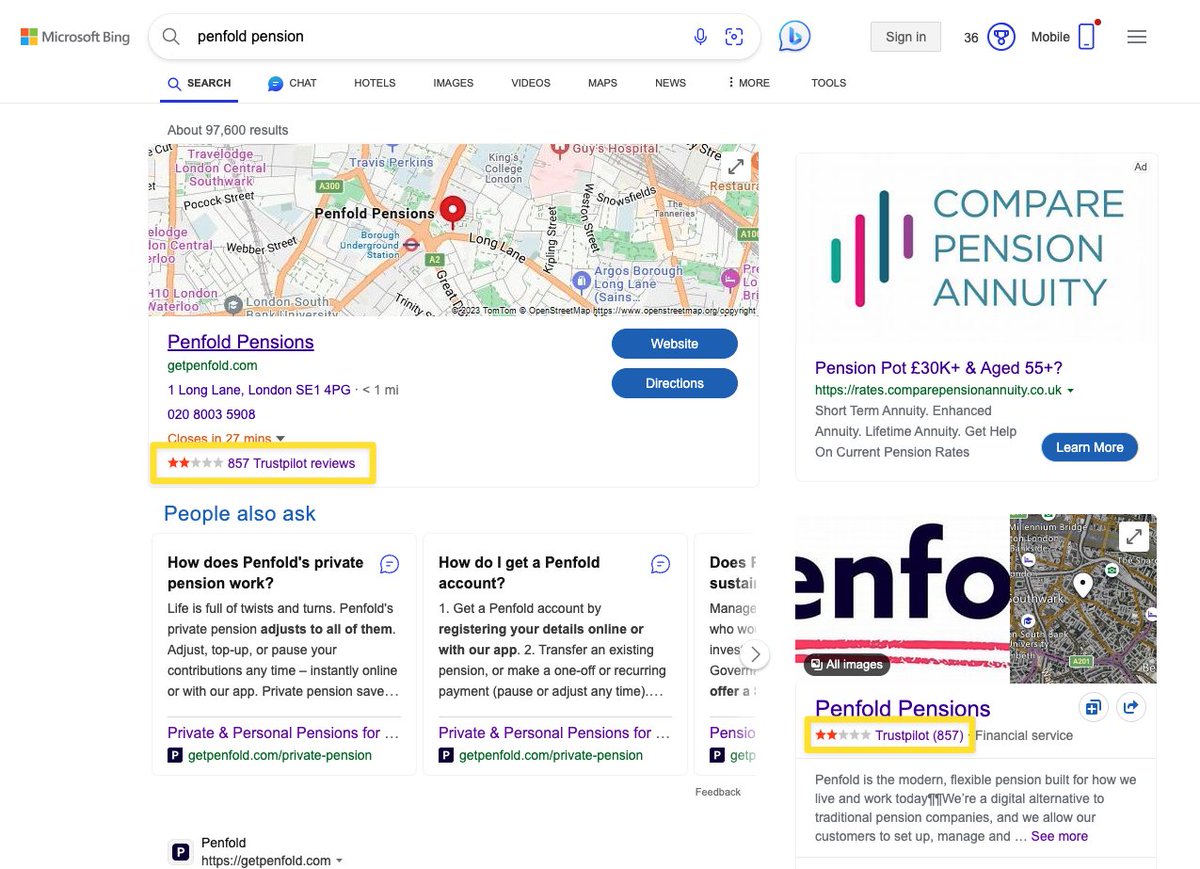
Task: Open chat for Penfold's private pension question
Action: (x=390, y=564)
